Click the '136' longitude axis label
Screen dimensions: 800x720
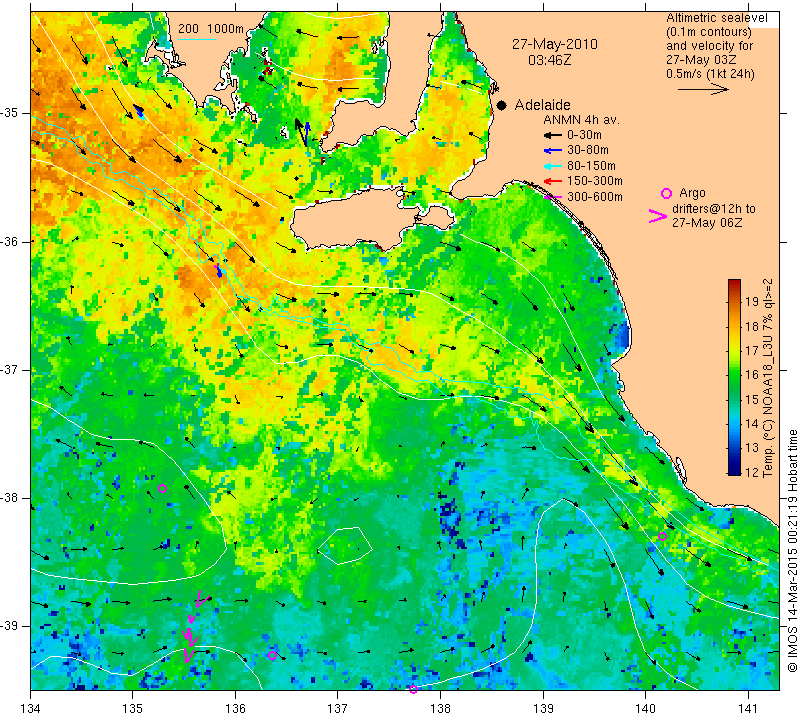236,709
